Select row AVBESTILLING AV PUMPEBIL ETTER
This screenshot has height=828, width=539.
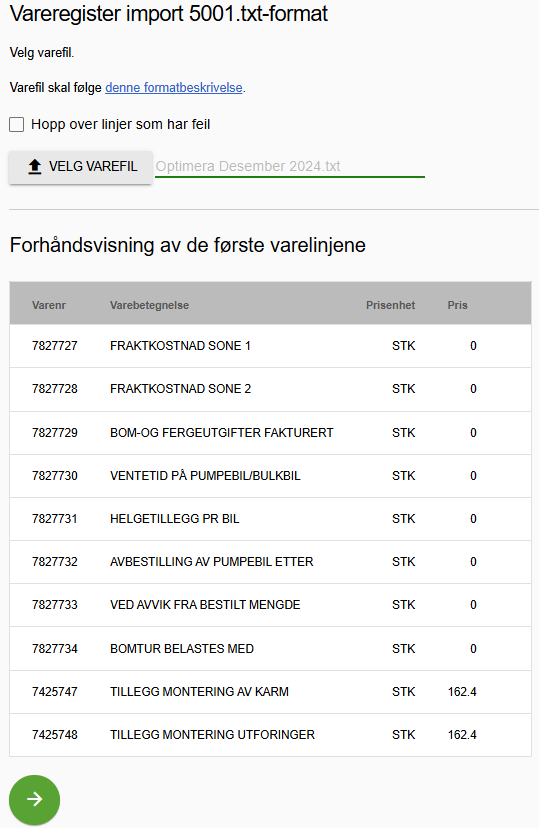pos(270,562)
